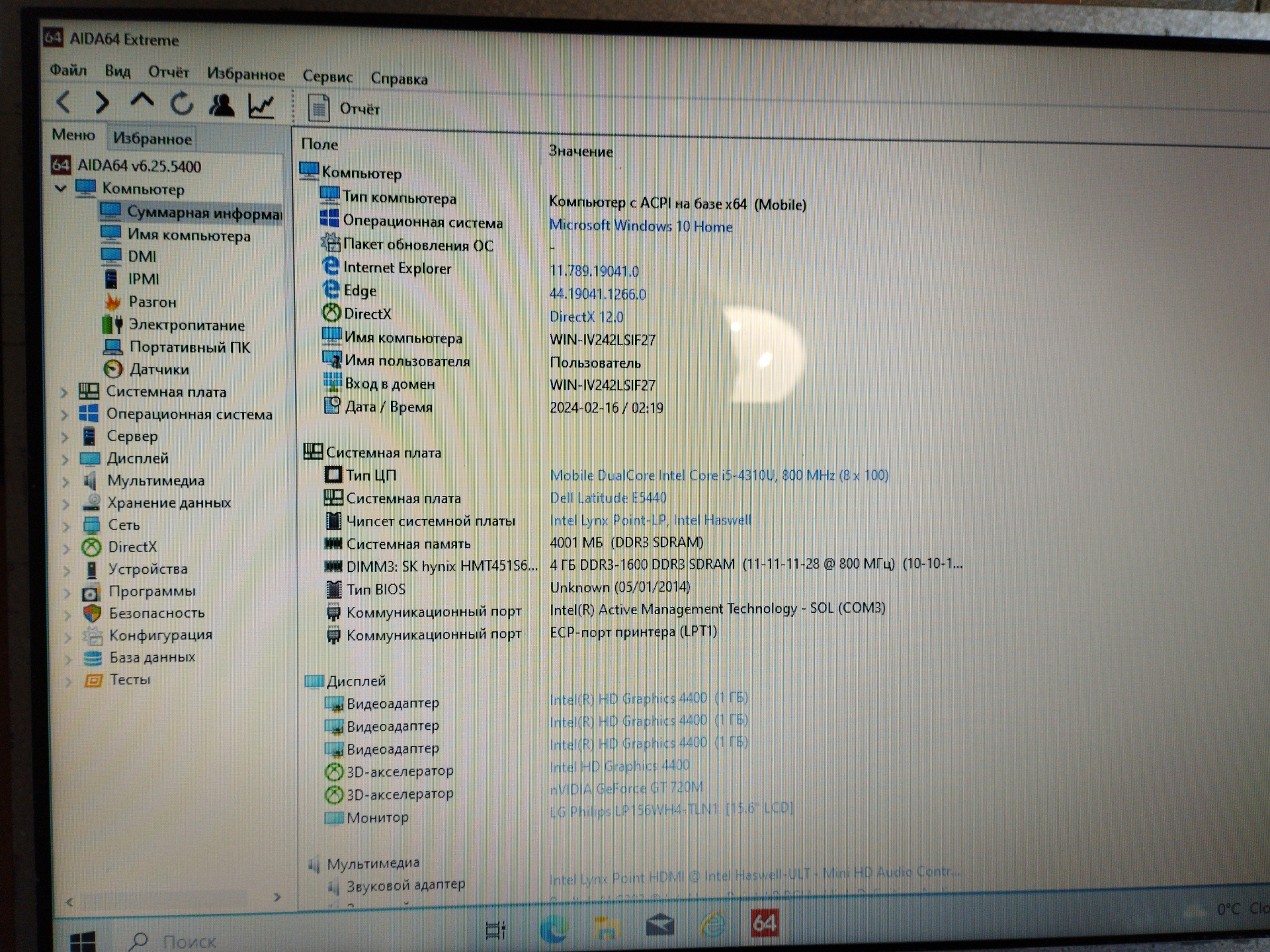Open the Microsoft Windows 10 Home link
Image resolution: width=1270 pixels, height=952 pixels.
pyautogui.click(x=640, y=226)
